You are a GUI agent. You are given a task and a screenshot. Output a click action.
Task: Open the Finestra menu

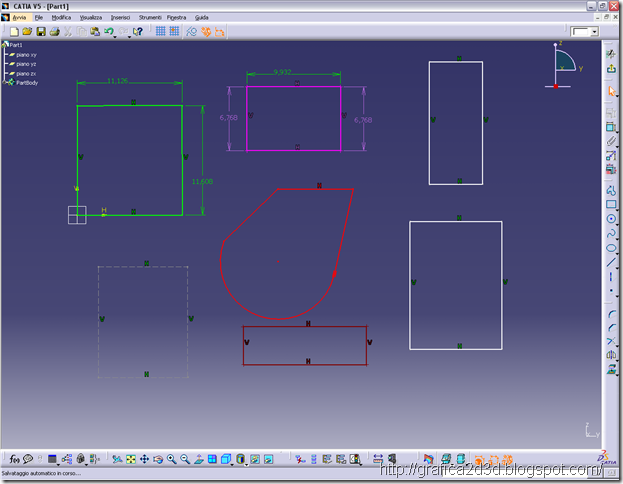click(x=176, y=17)
